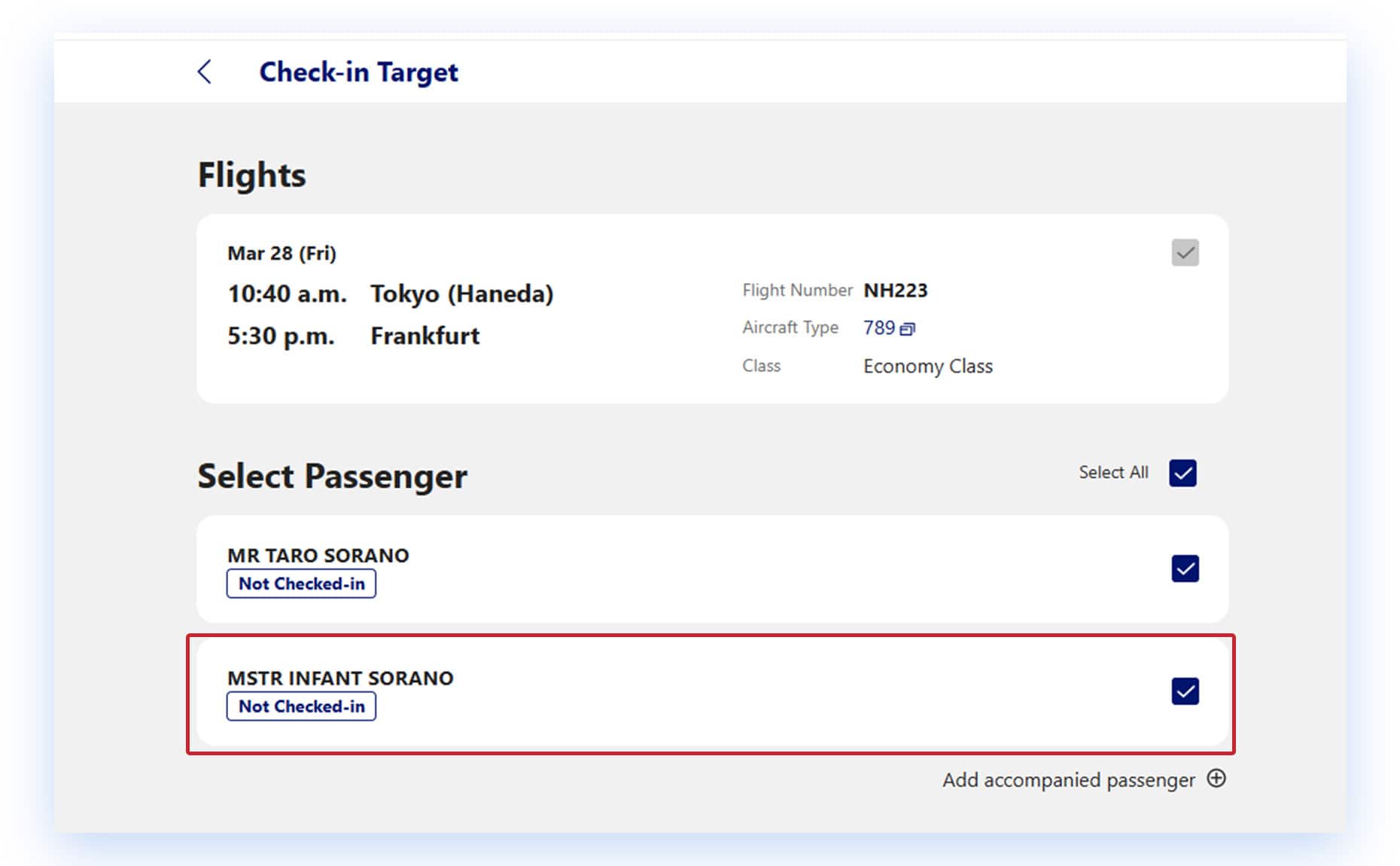The height and width of the screenshot is (866, 1400).
Task: Untick the MSTR INFANT SORANO checkbox
Action: (1185, 691)
